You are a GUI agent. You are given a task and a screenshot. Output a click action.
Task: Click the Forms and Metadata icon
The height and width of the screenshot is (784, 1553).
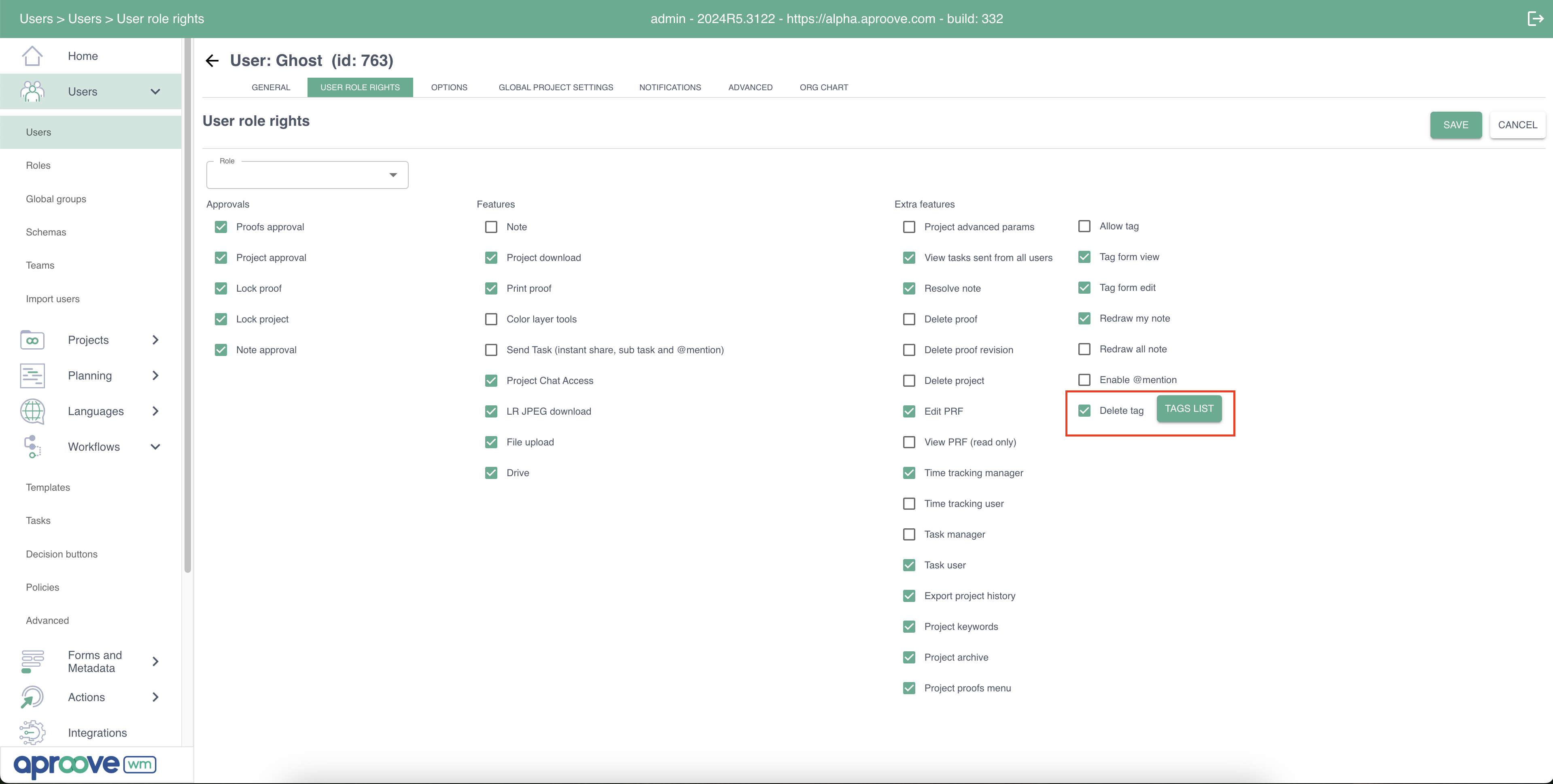[32, 661]
